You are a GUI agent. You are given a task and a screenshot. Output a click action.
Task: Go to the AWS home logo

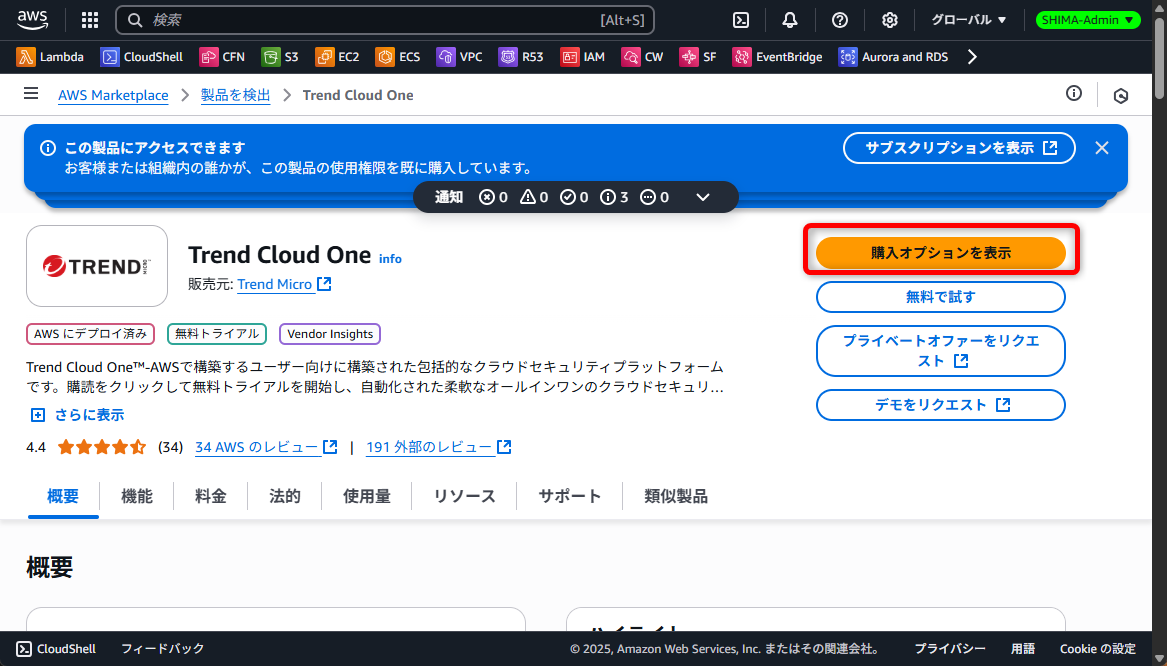tap(33, 20)
